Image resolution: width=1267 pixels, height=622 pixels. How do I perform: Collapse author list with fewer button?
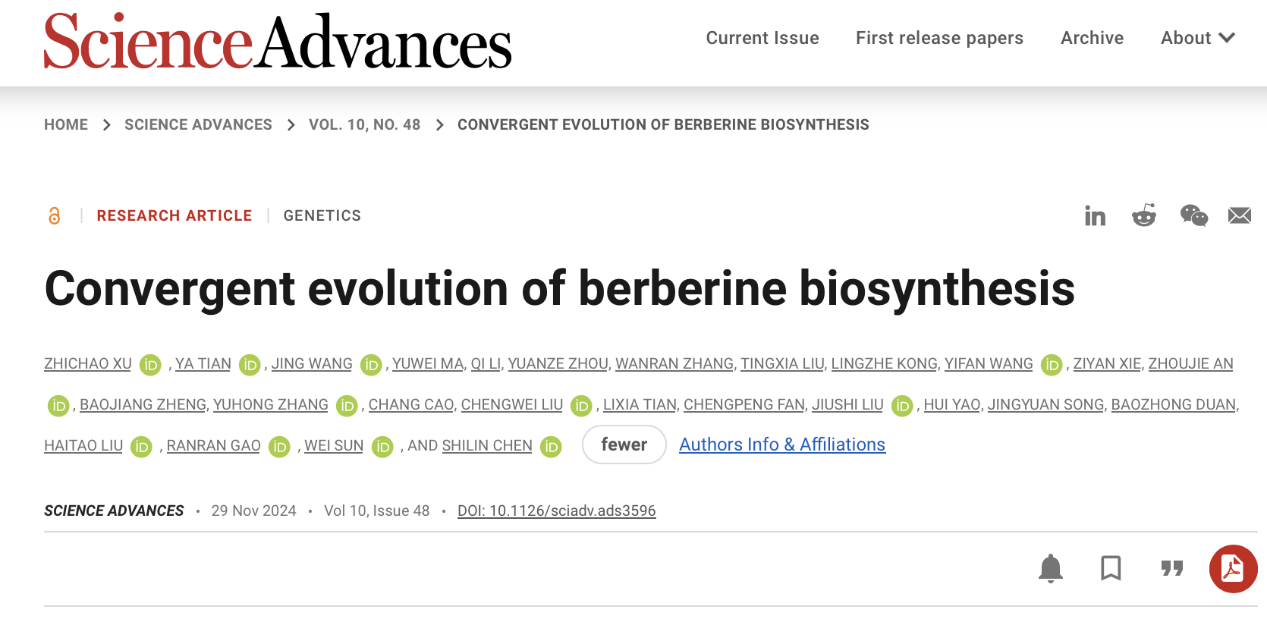[624, 445]
